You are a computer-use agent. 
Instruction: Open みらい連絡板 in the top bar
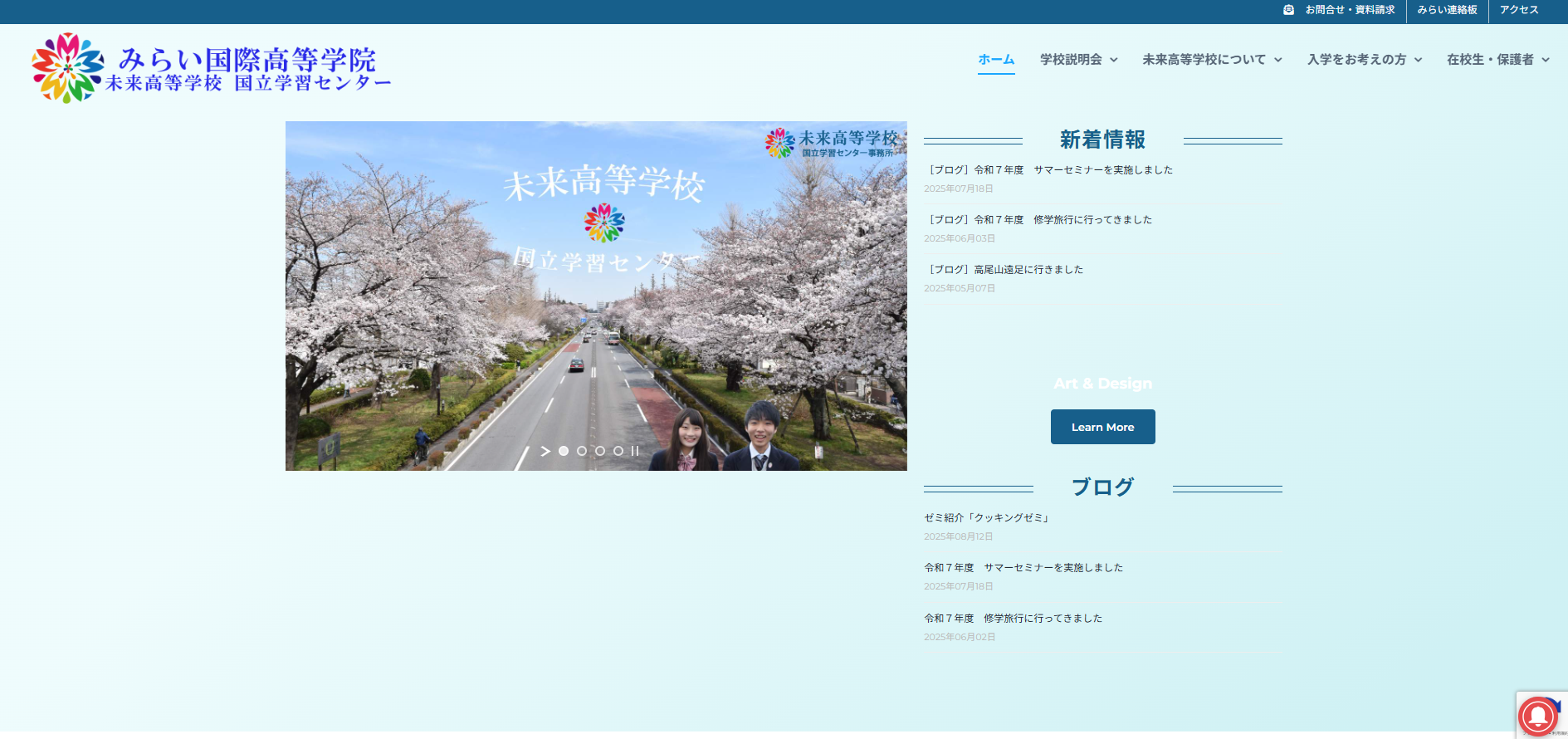click(x=1447, y=10)
